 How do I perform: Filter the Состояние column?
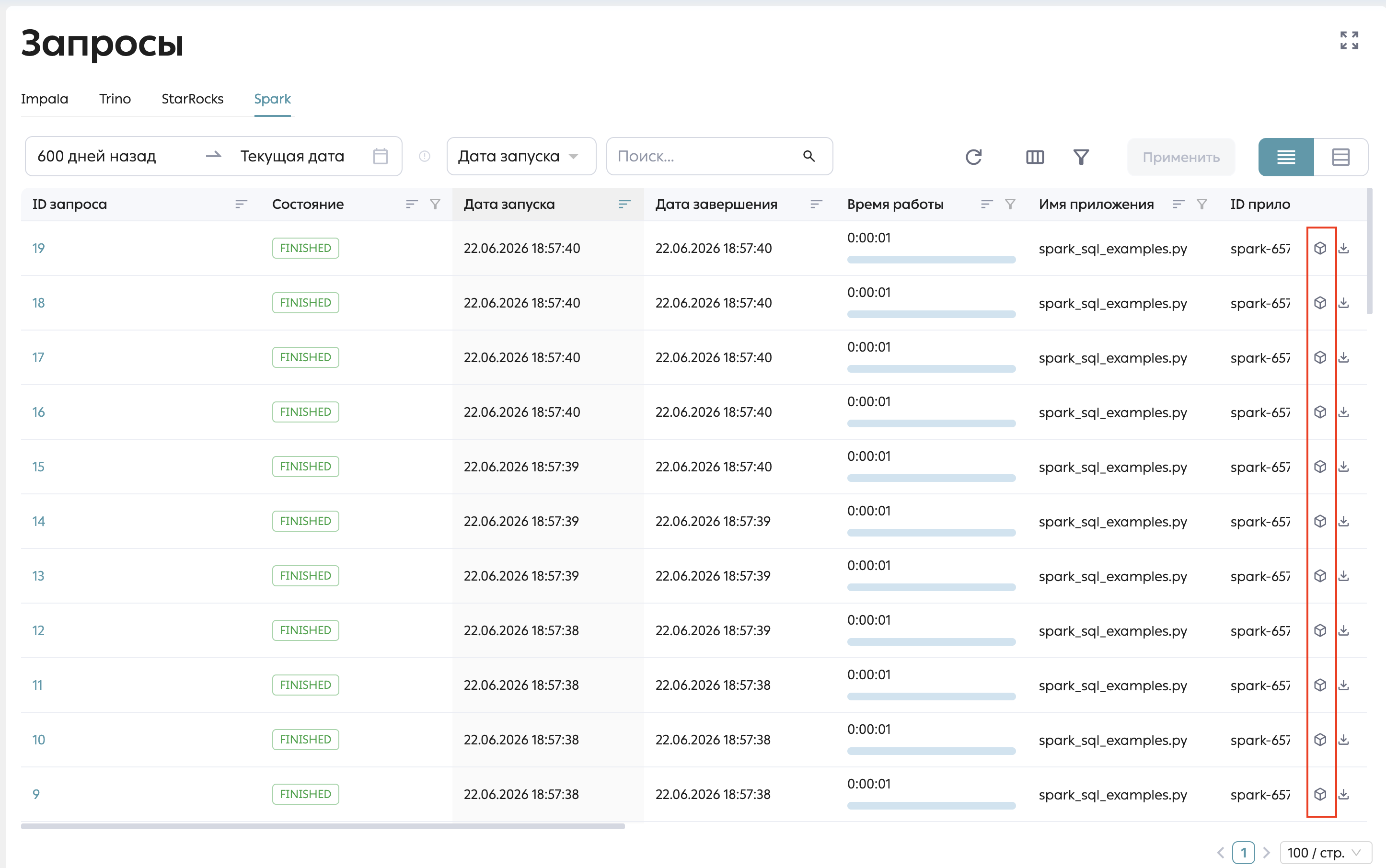(x=435, y=205)
